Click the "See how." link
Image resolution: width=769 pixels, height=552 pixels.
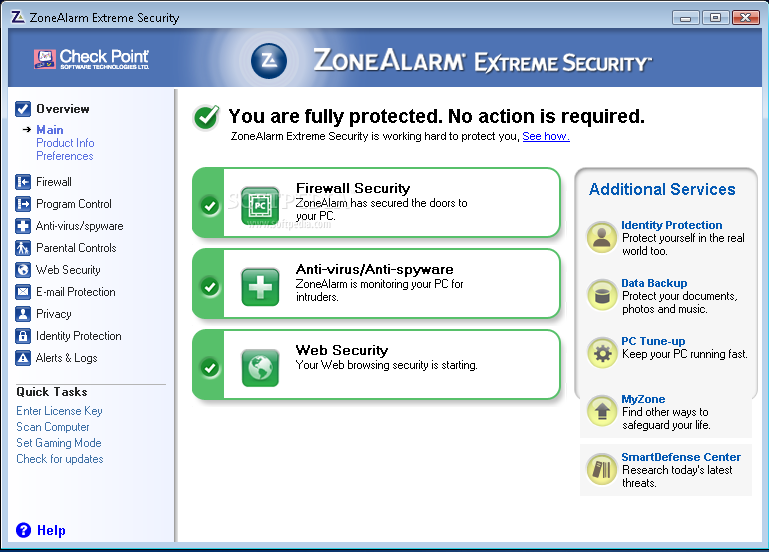[x=545, y=136]
